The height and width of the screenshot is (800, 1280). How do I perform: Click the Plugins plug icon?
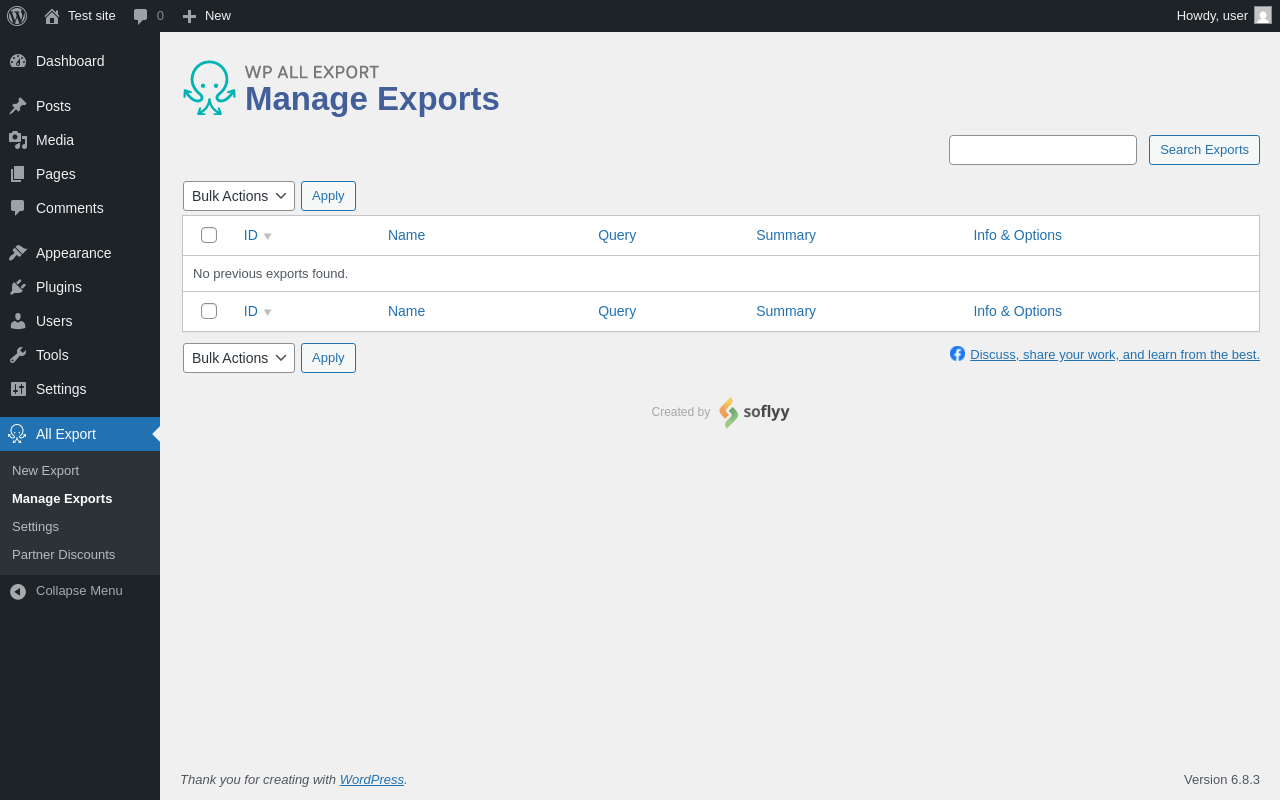point(18,287)
